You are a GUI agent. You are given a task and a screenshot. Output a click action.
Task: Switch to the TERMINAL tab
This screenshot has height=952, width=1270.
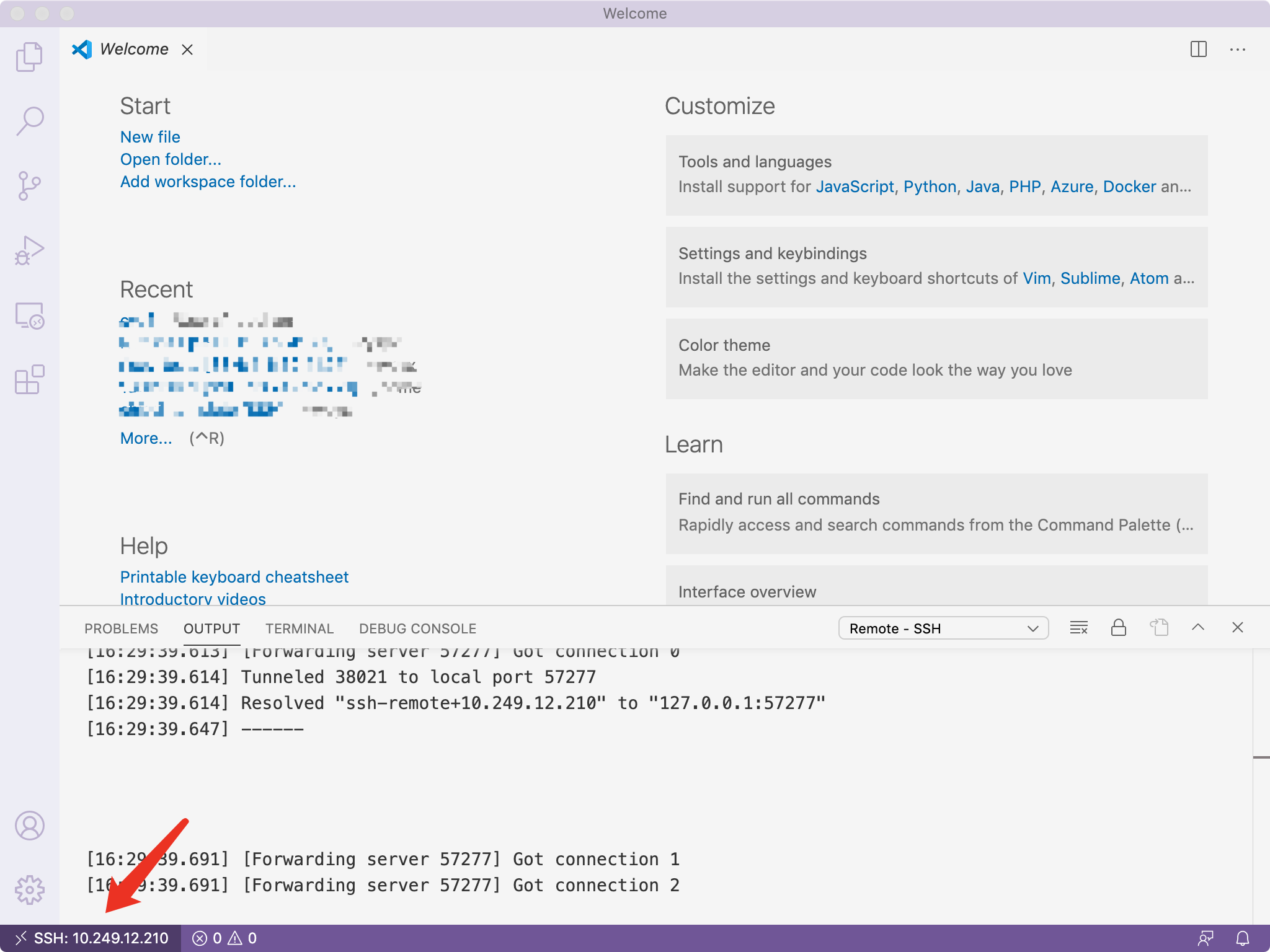pos(300,628)
